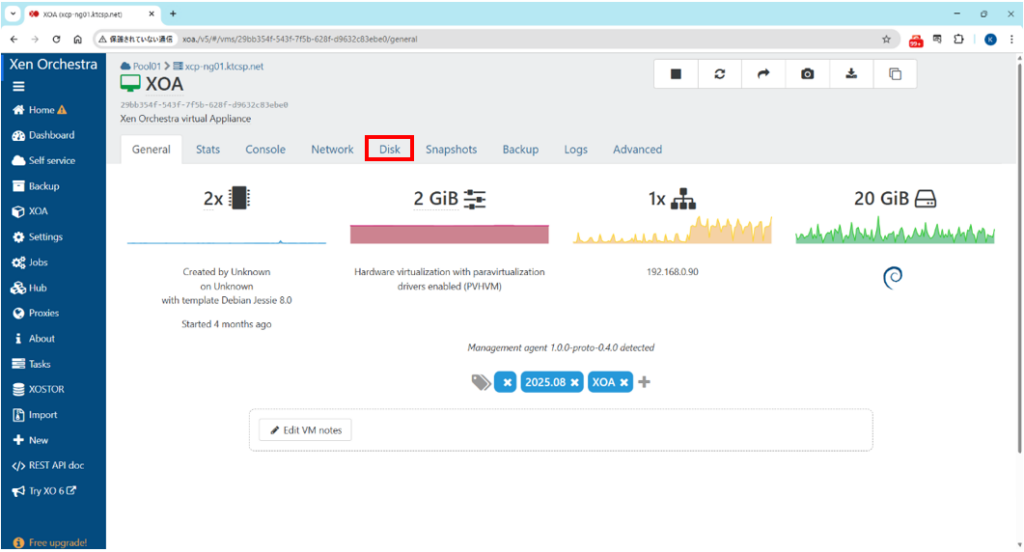Click the Migrate VM arrow icon

tap(764, 74)
